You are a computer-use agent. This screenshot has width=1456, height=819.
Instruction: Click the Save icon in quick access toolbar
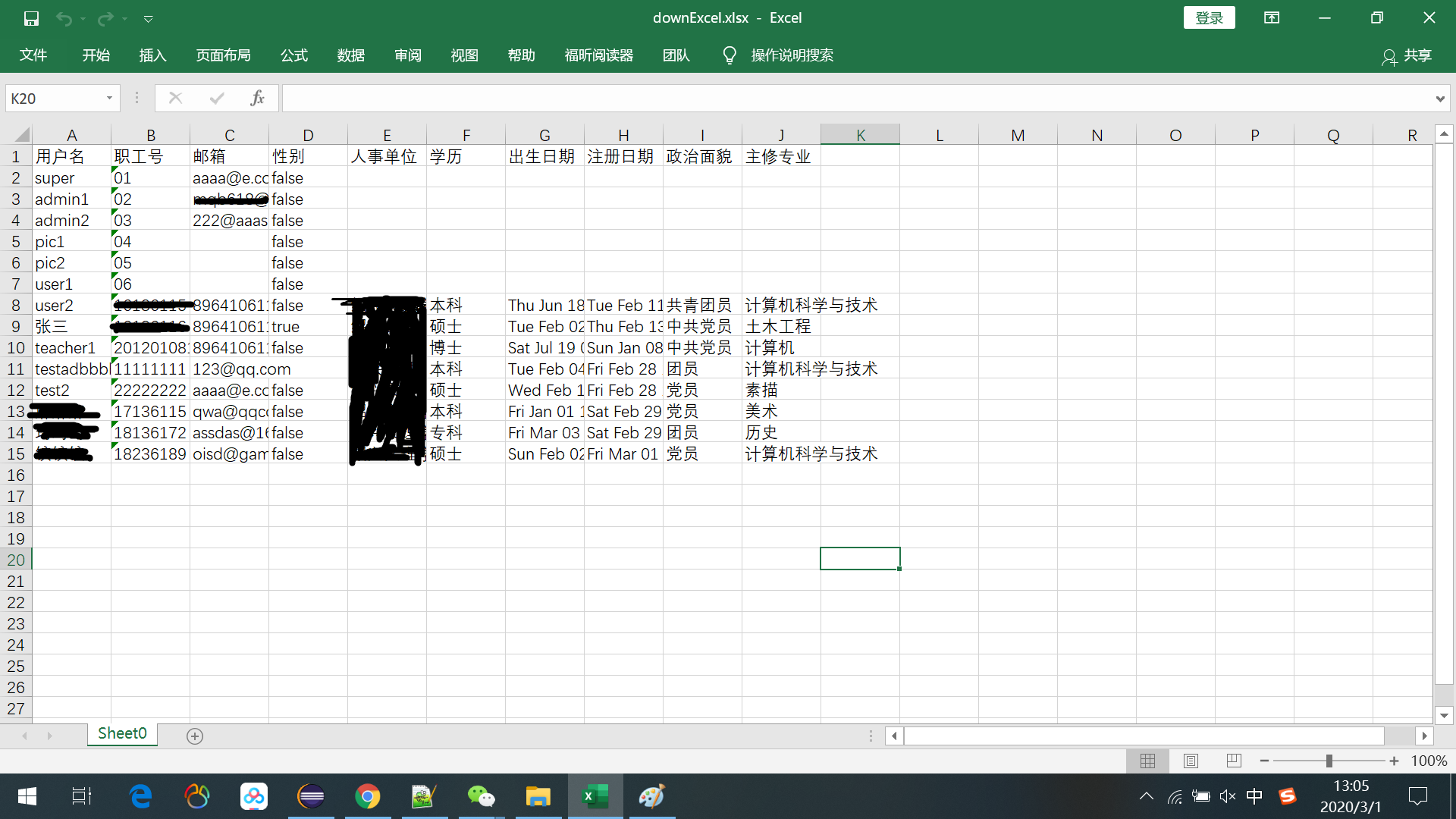(31, 18)
